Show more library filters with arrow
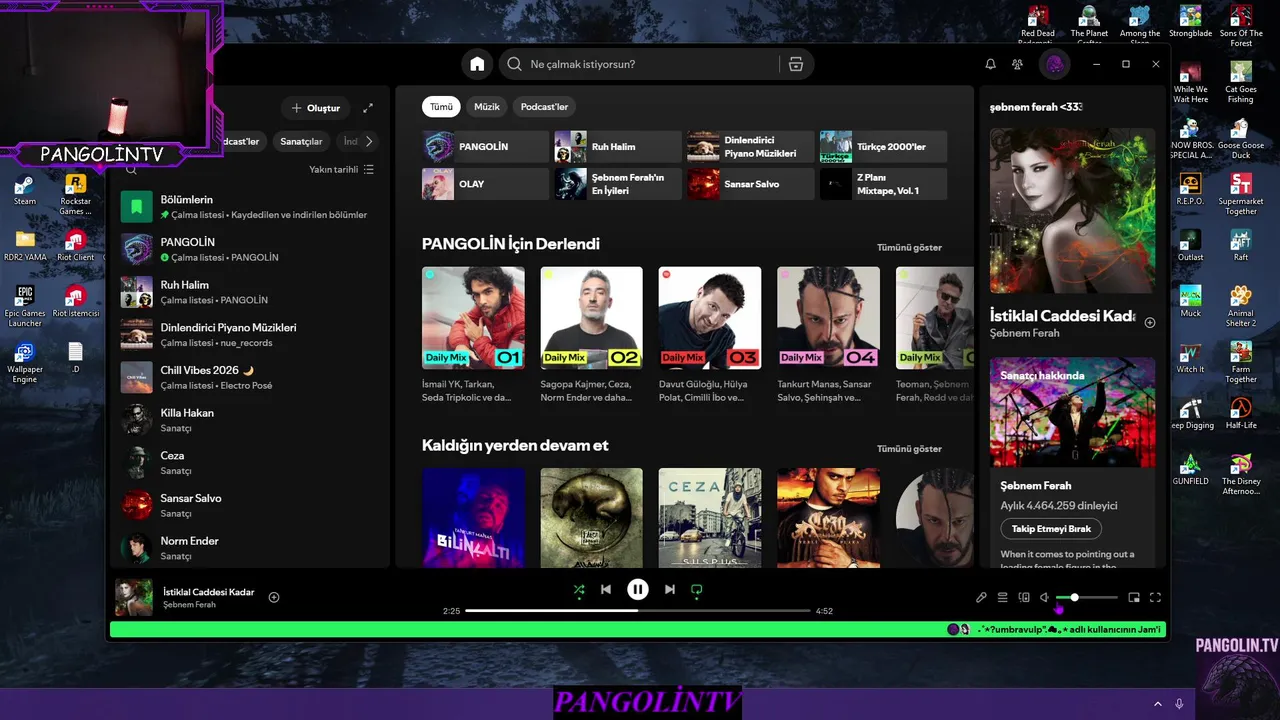Image resolution: width=1280 pixels, height=720 pixels. tap(368, 141)
